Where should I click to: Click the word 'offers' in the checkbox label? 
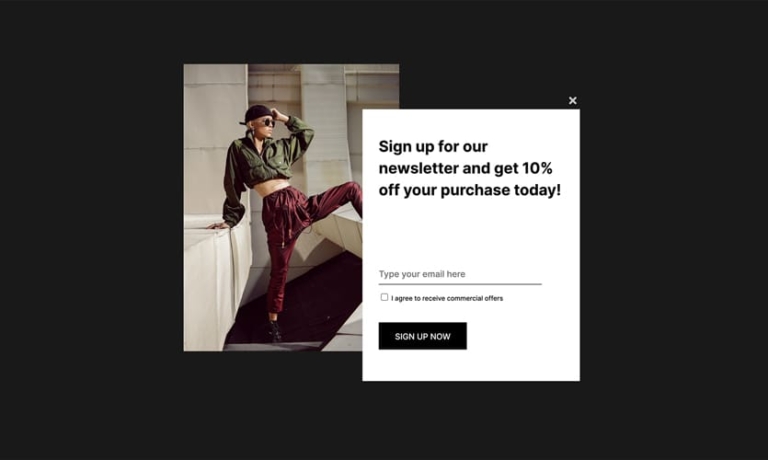(494, 298)
